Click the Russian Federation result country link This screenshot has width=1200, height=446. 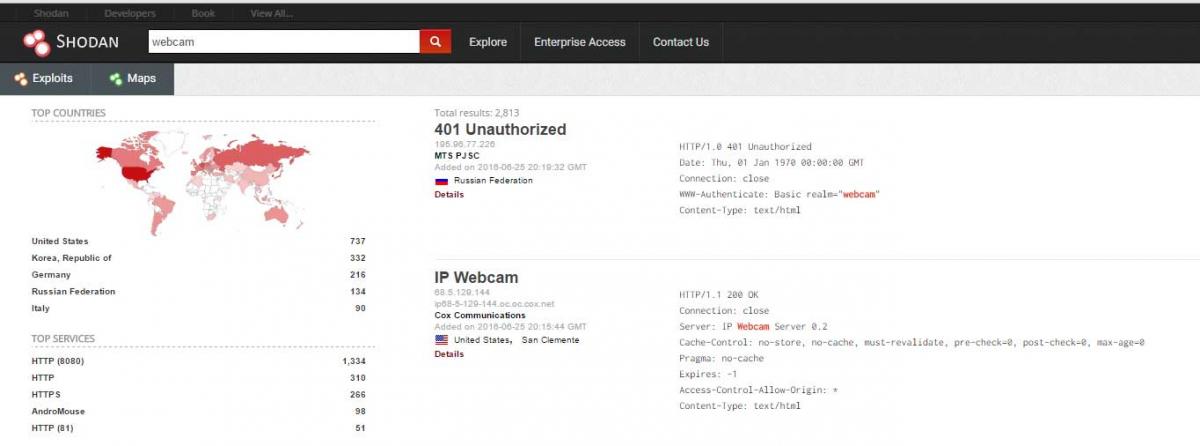pos(493,181)
